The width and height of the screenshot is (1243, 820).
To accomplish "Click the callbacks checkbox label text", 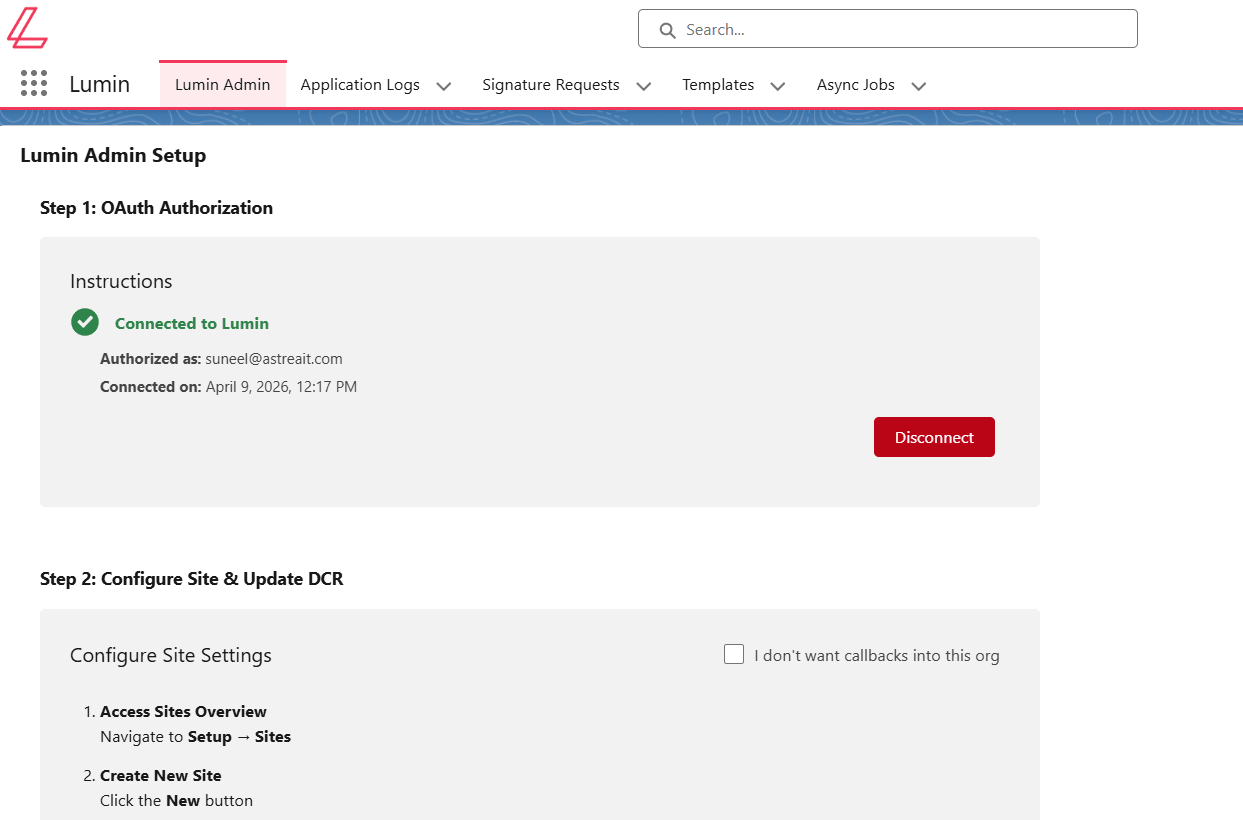I will coord(876,656).
